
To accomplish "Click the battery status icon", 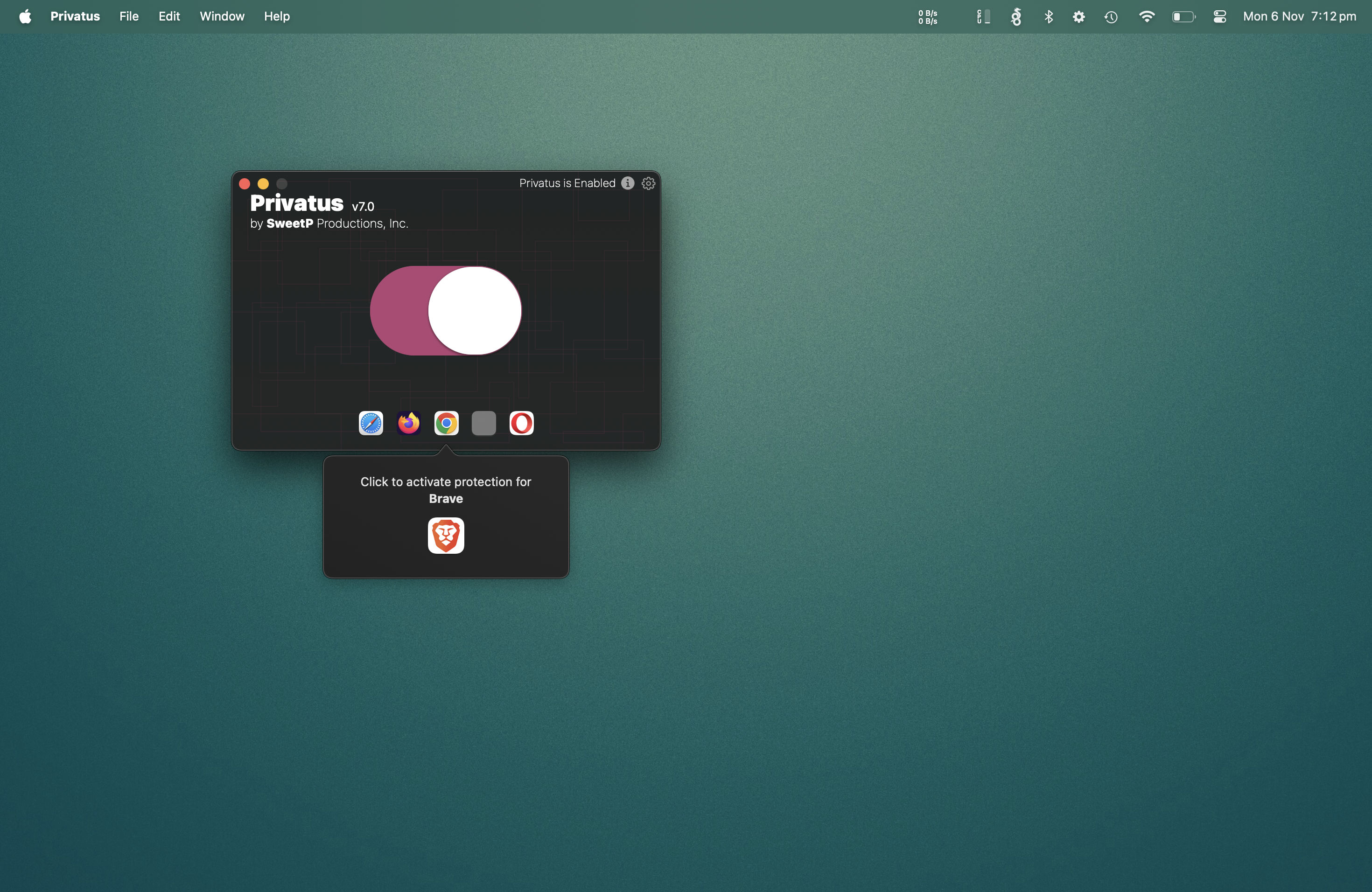I will [1183, 17].
